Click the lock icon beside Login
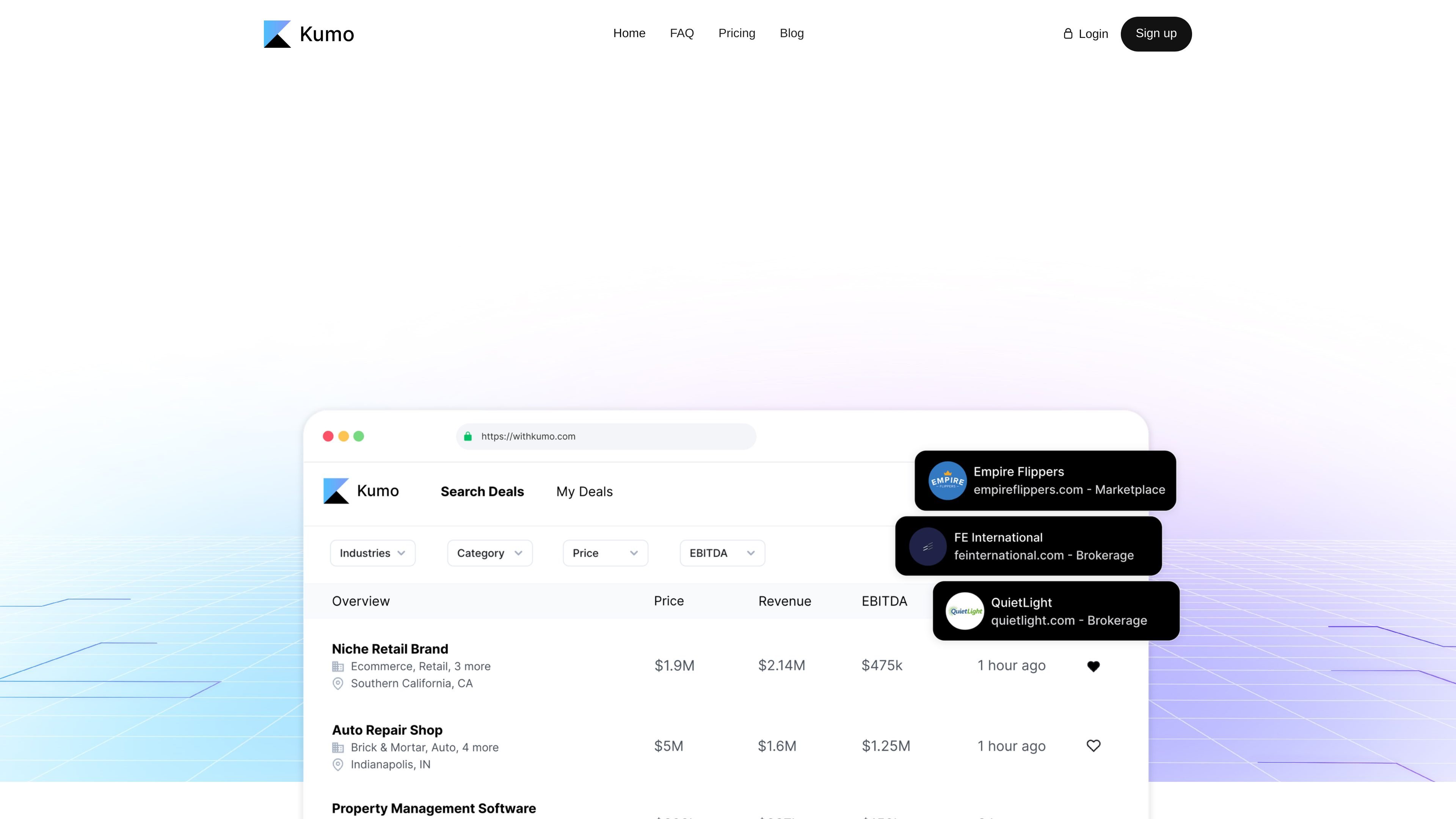The width and height of the screenshot is (1456, 819). click(1068, 34)
